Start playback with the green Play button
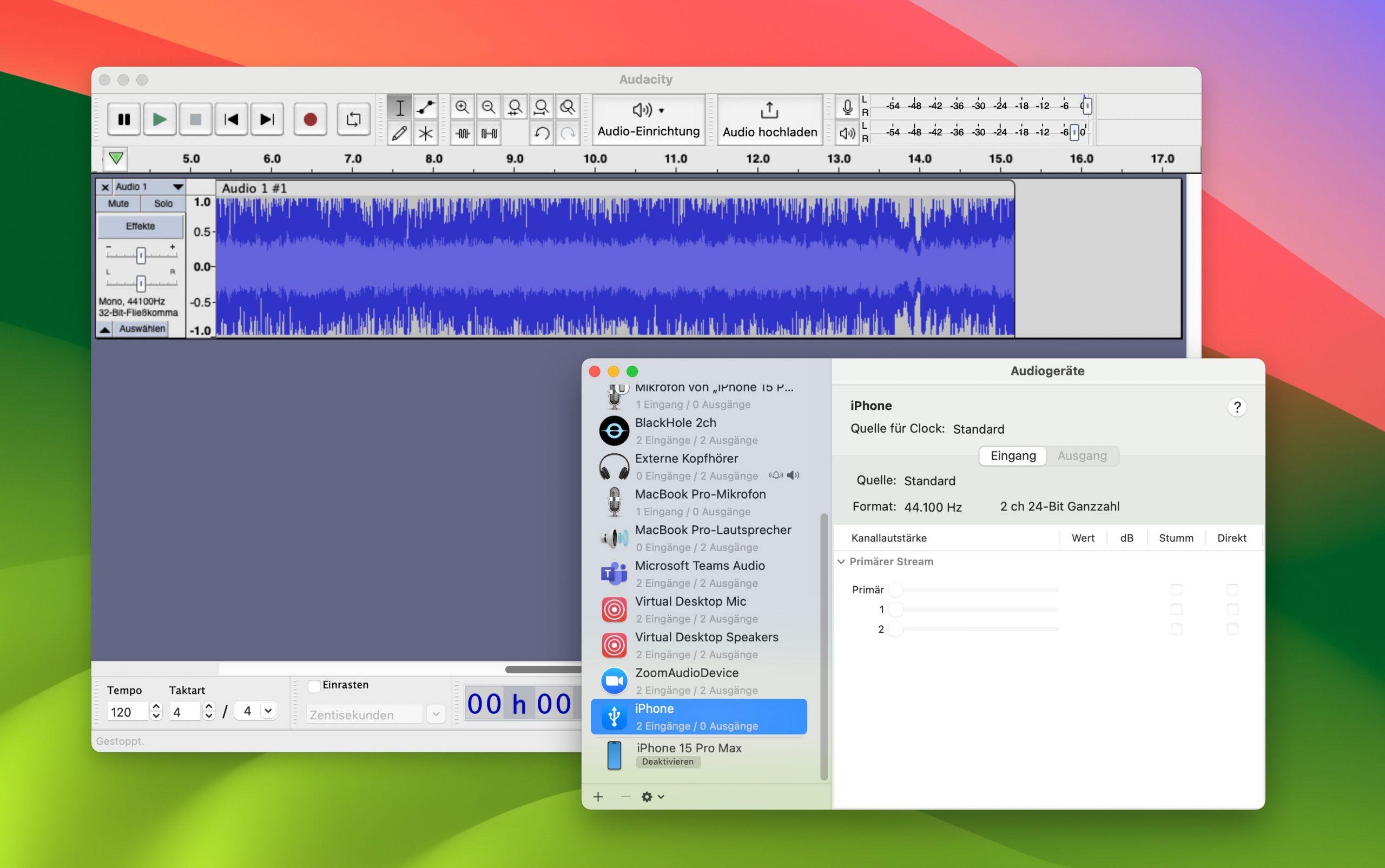This screenshot has width=1385, height=868. click(160, 120)
